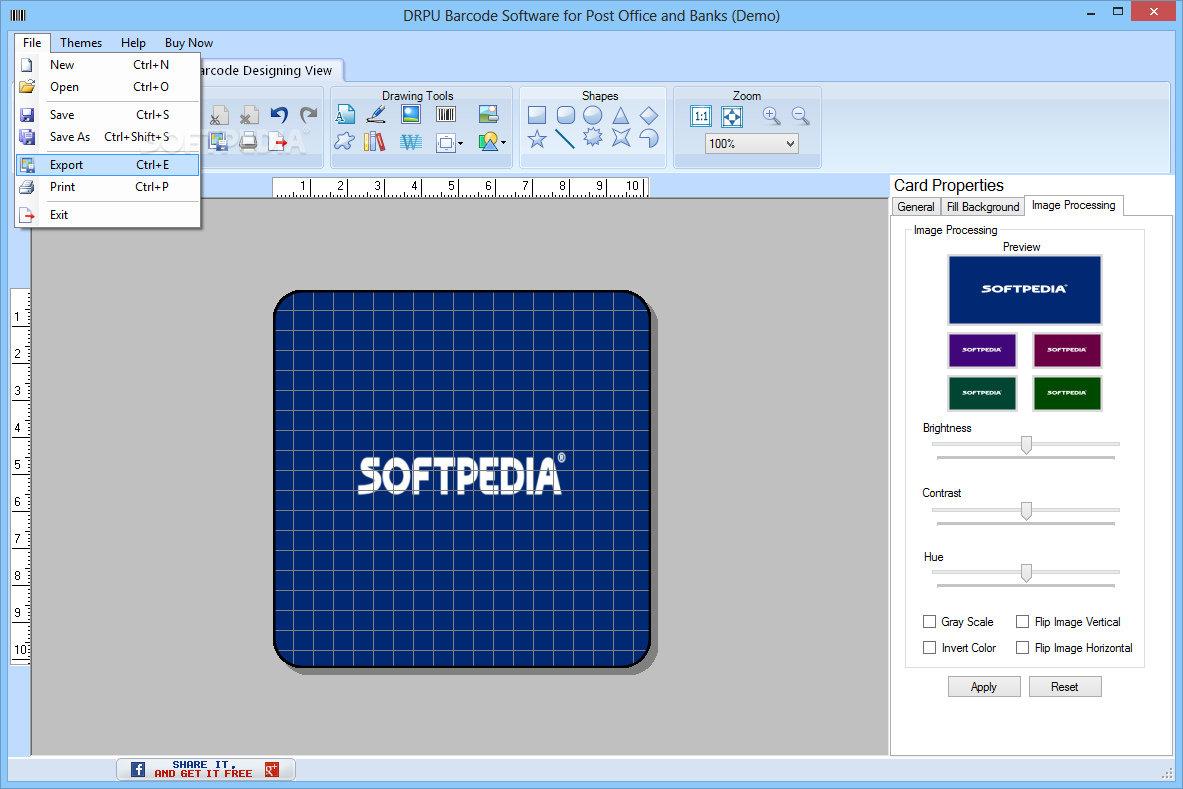Expand the shapes picker dropdown arrow
The height and width of the screenshot is (789, 1183).
[503, 143]
